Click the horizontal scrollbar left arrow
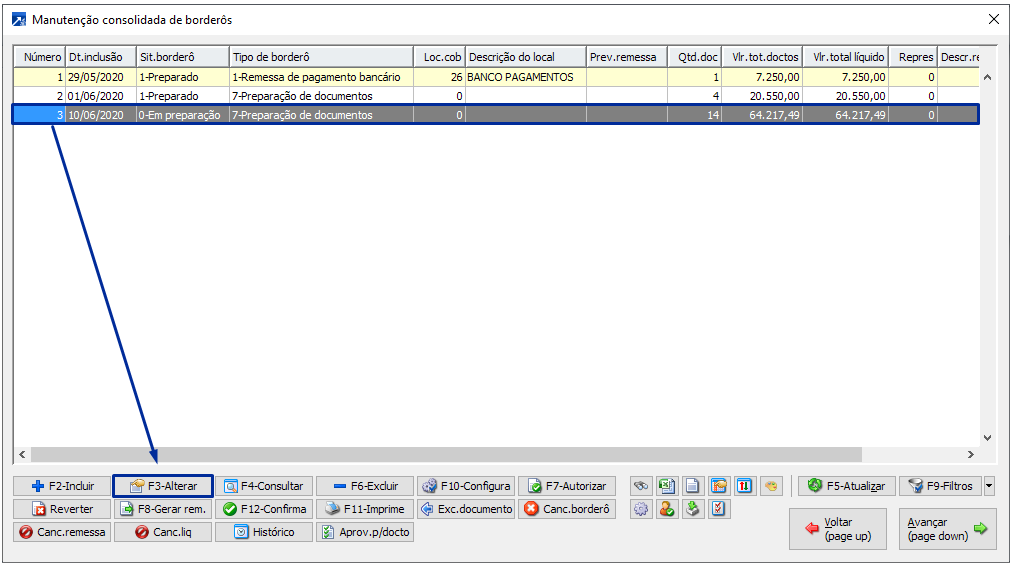 pos(22,455)
